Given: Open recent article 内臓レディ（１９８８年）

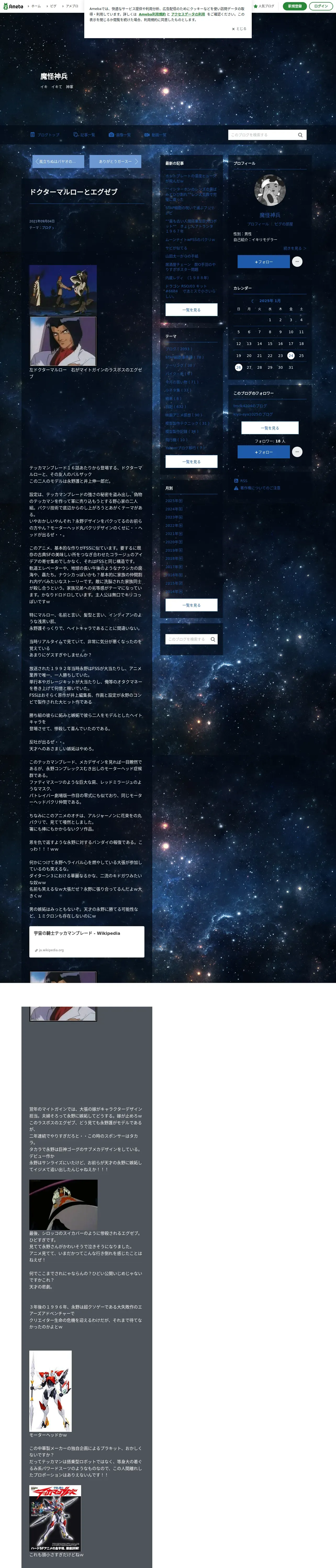Looking at the screenshot, I should click(187, 278).
